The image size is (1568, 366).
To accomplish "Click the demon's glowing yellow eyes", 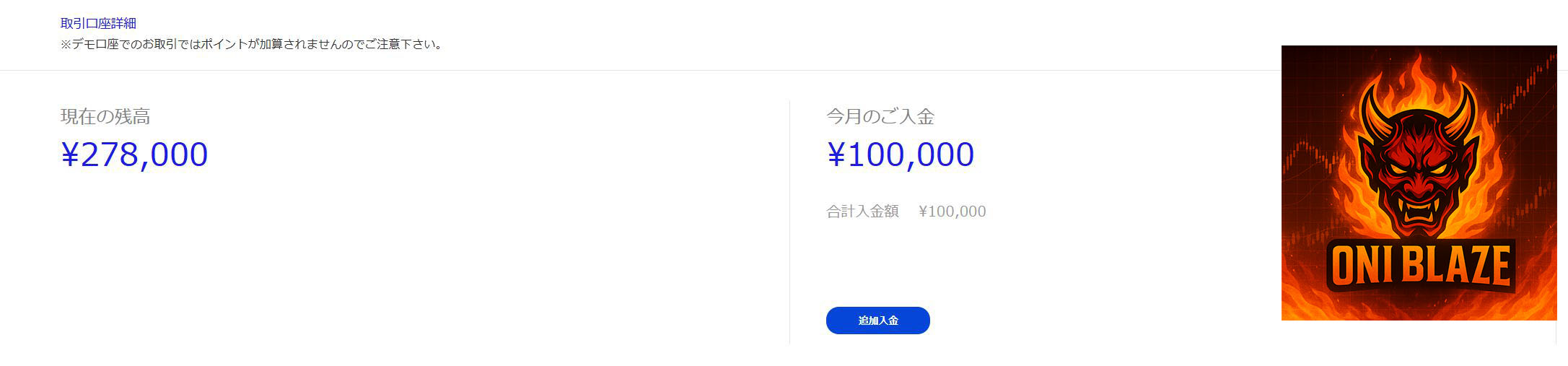I will 1418,167.
